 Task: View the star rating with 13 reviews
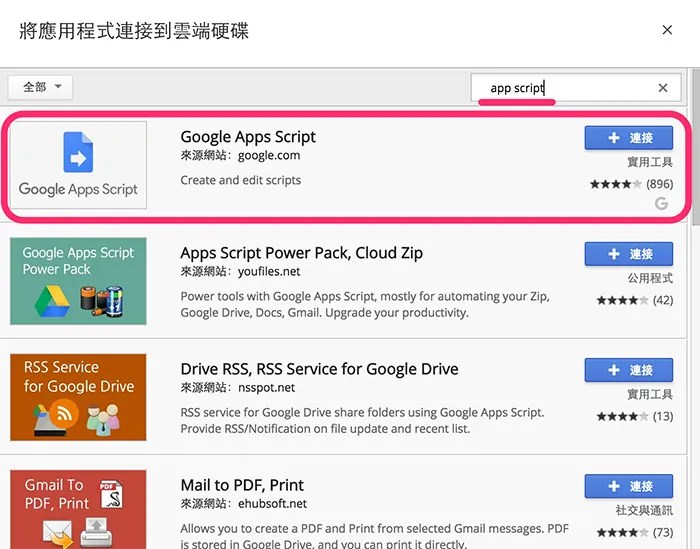coord(622,416)
